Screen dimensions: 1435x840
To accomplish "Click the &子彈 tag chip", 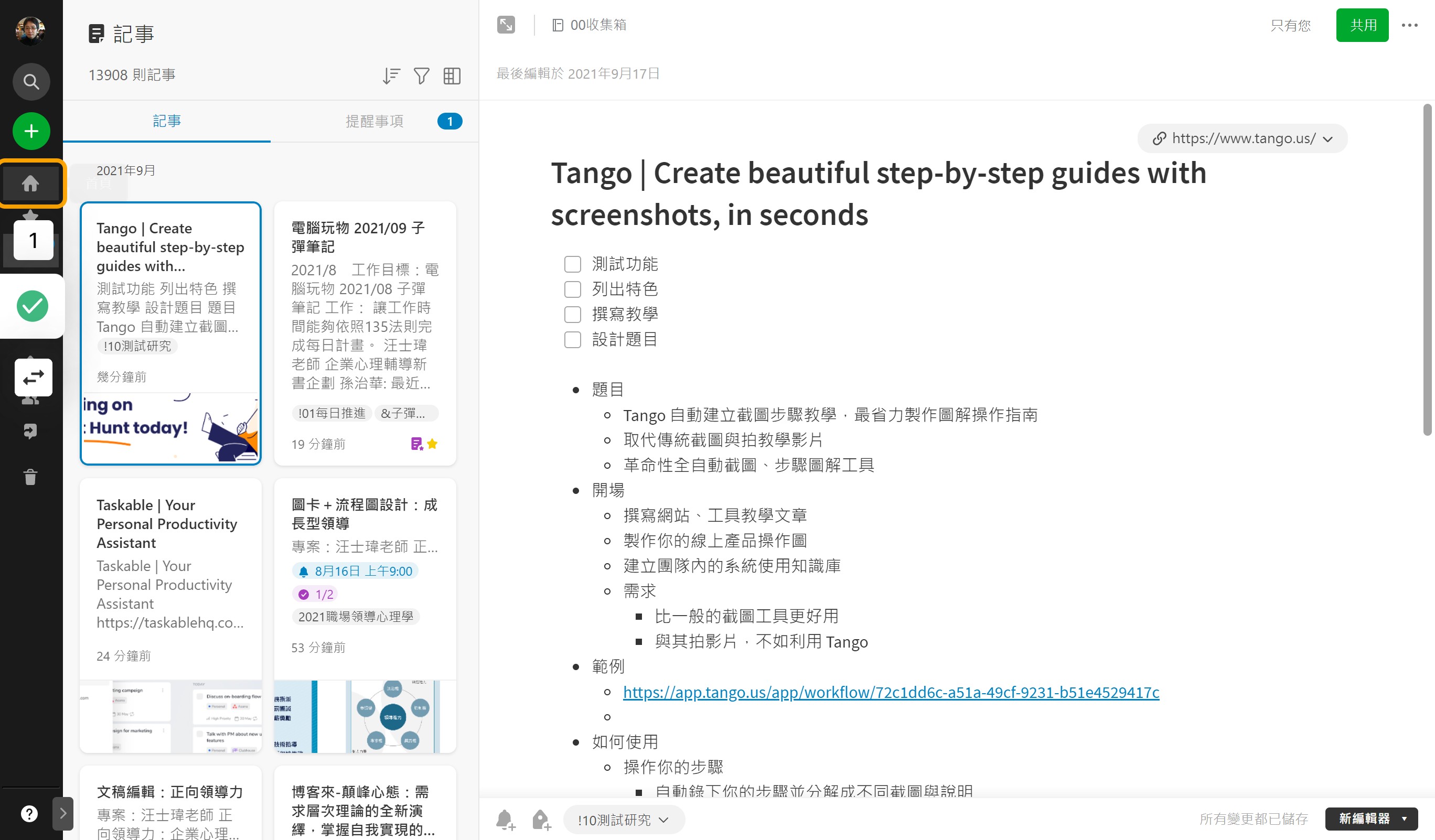I will pos(406,413).
